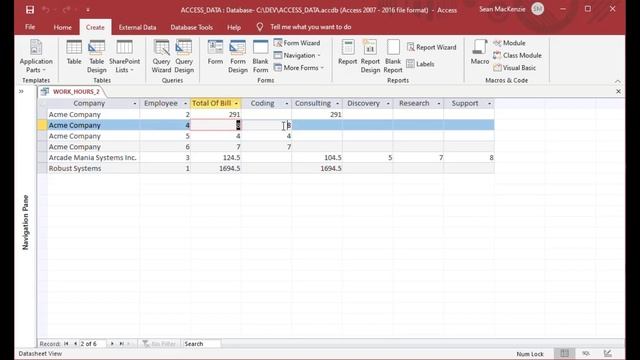This screenshot has height=360, width=640.
Task: Open Discovery column filter dropdown
Action: click(x=388, y=104)
